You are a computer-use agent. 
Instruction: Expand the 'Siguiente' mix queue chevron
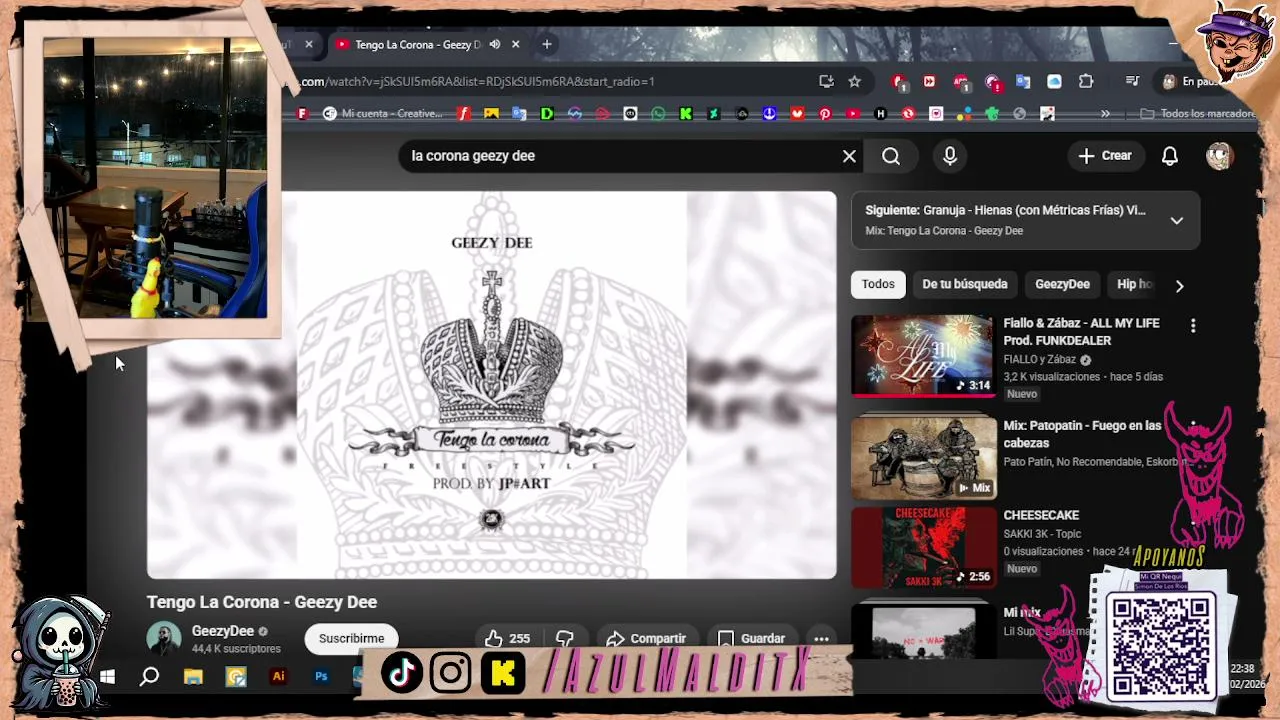[1177, 220]
